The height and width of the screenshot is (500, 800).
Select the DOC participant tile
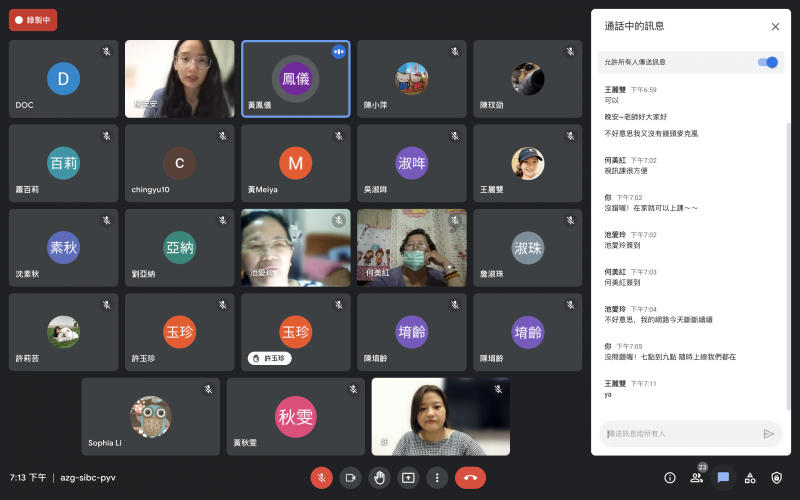point(63,79)
